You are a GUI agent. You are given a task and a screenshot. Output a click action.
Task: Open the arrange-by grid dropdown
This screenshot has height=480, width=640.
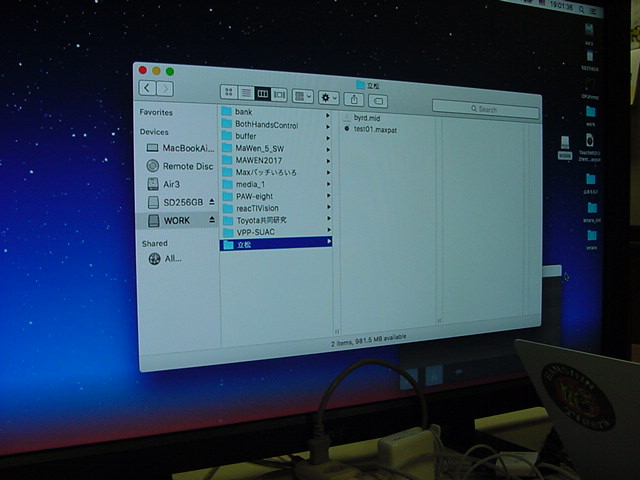click(x=302, y=96)
